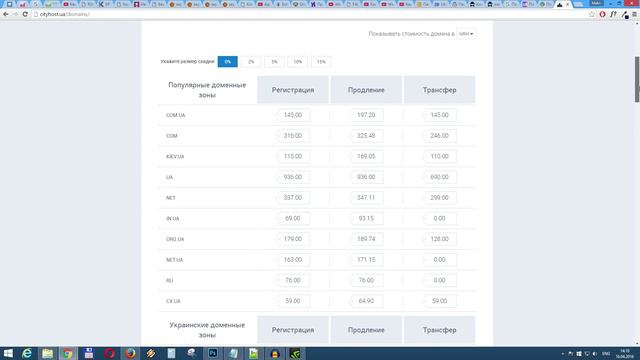Click the COM.UA renewal price 197.20

coord(366,115)
